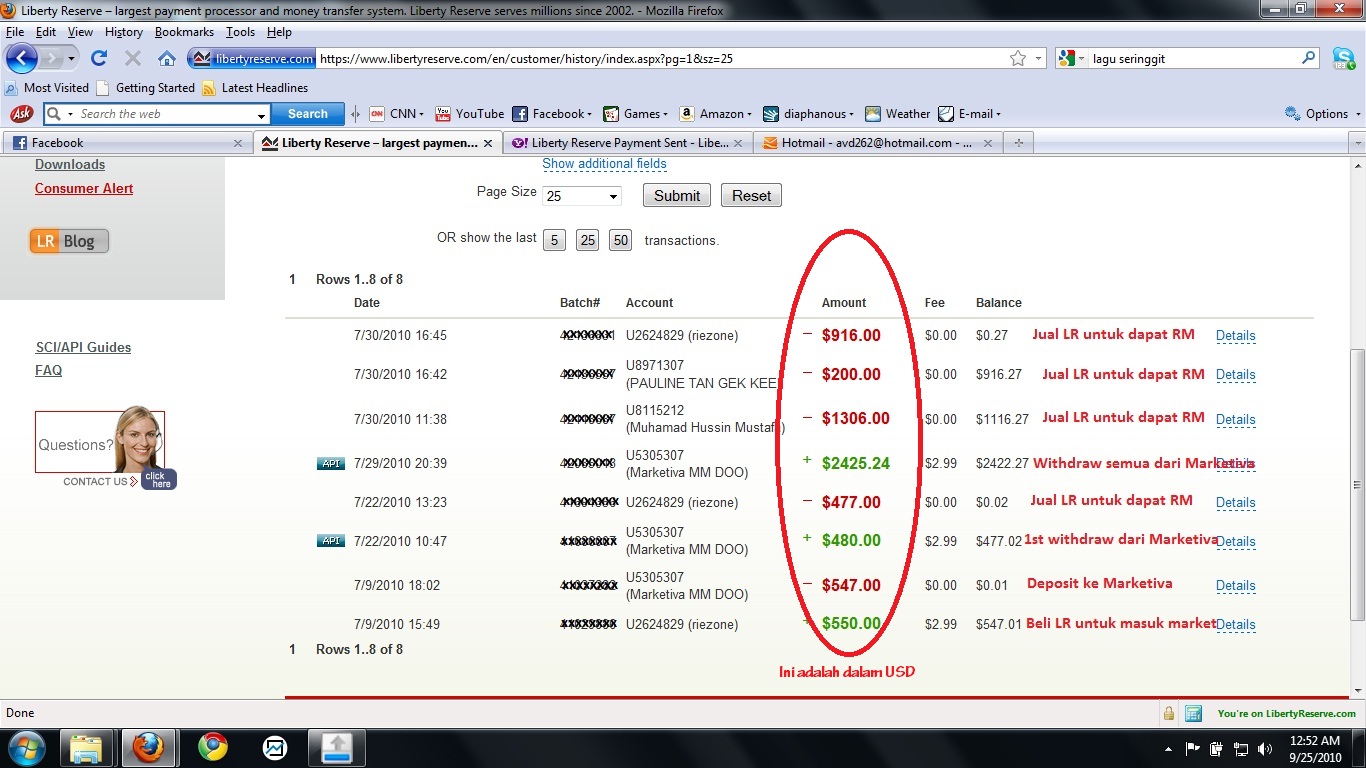The height and width of the screenshot is (768, 1366).
Task: Click the LR Blog badge
Action: point(69,241)
